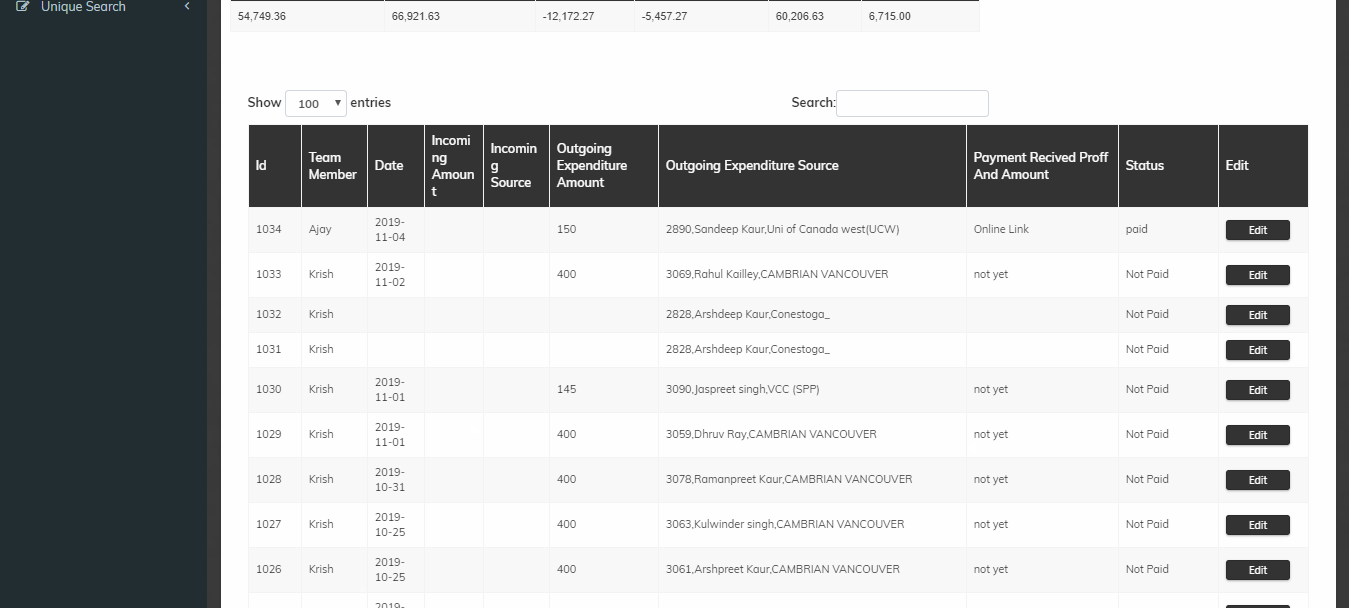The image size is (1349, 608).
Task: Click the 'paid' status of row 1034
Action: [x=1136, y=229]
